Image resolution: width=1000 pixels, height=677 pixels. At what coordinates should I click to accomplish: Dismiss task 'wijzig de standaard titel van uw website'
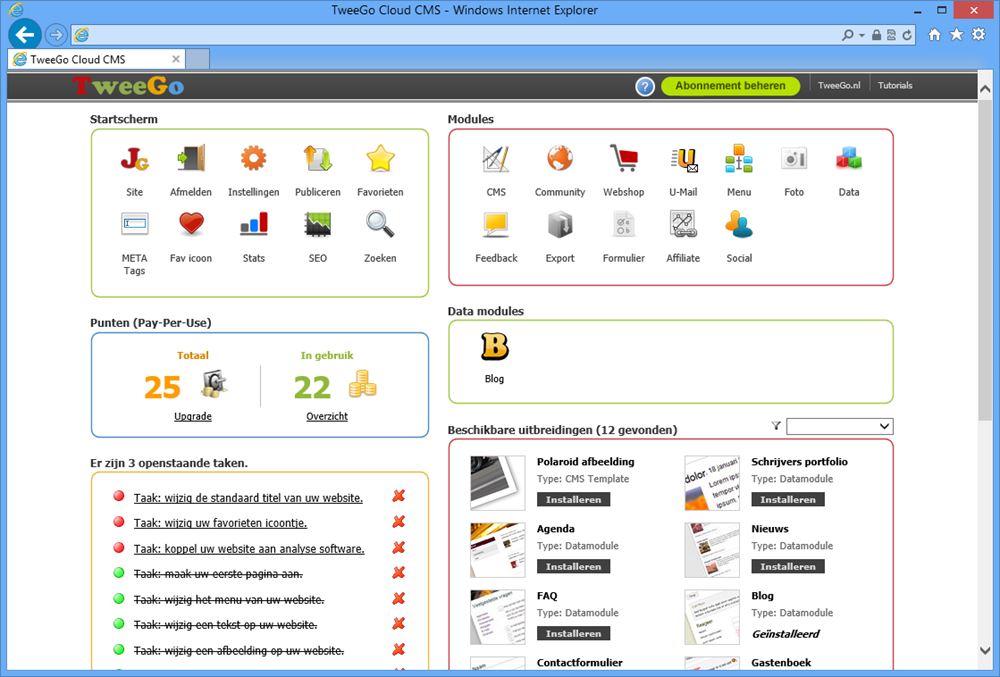[x=399, y=496]
